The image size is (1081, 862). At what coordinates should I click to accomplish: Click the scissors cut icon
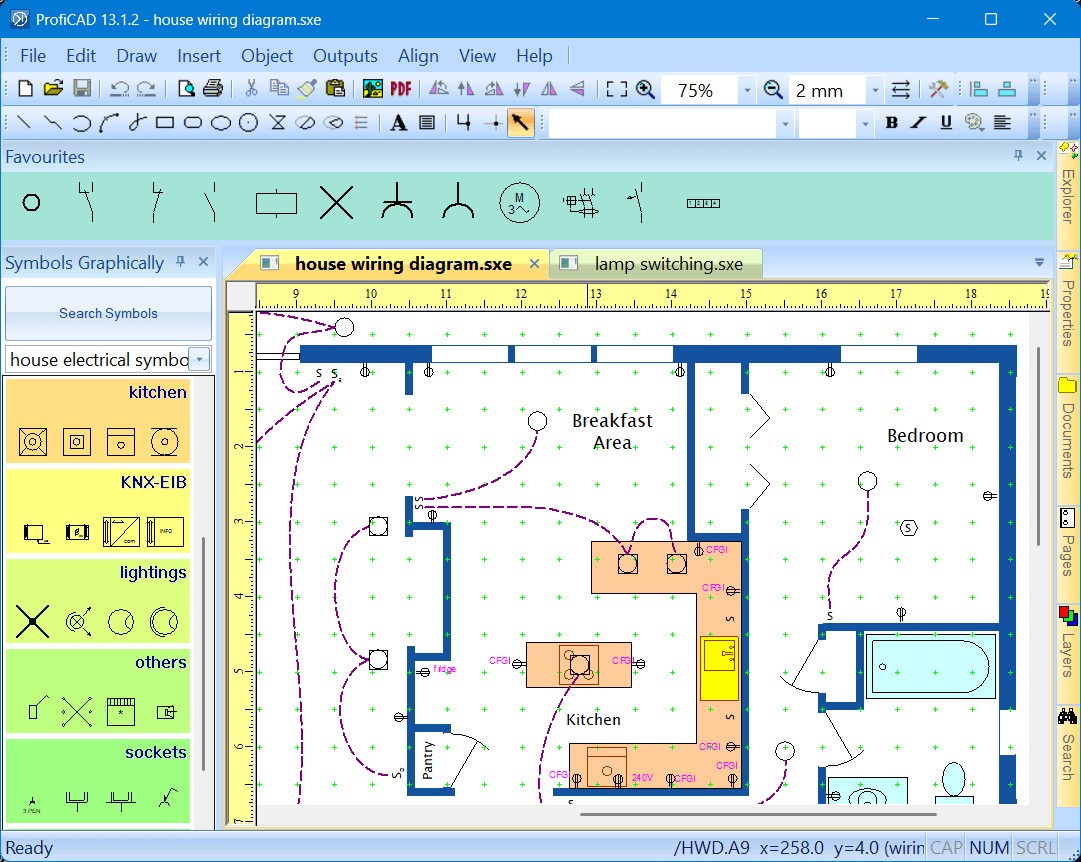tap(251, 89)
